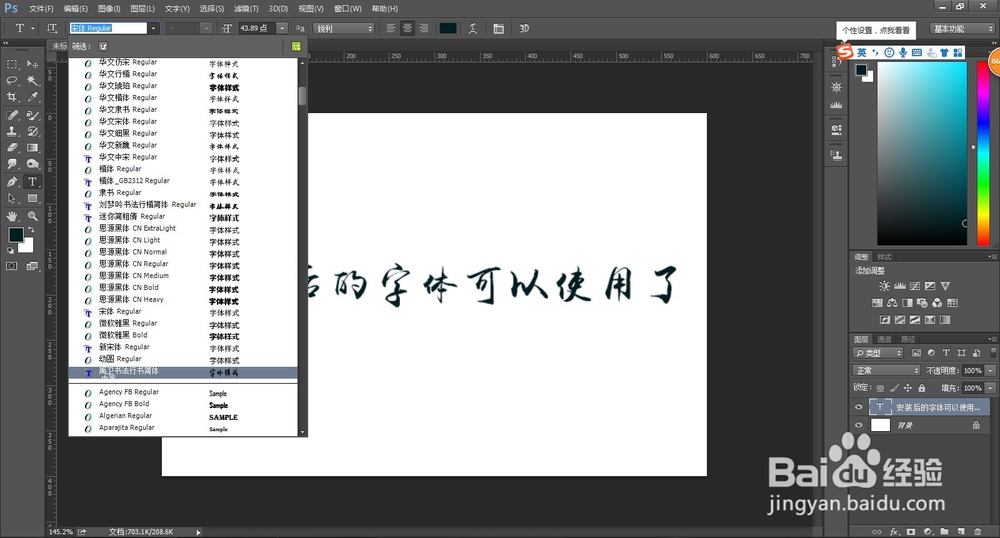Select the Magic Wand tool
The image size is (1000, 538).
pos(33,80)
